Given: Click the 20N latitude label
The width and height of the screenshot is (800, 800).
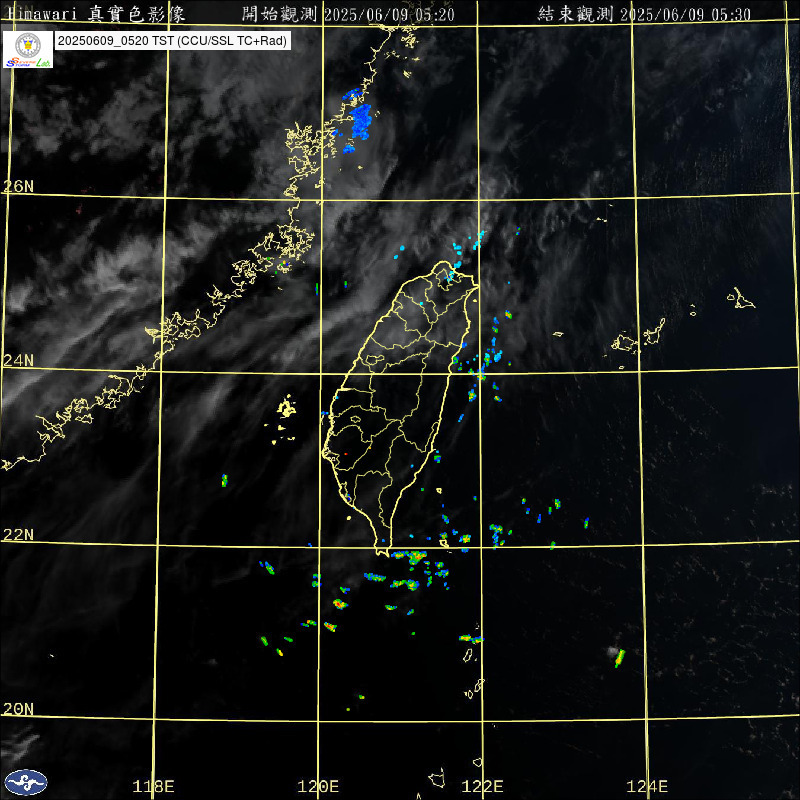Looking at the screenshot, I should pos(18,709).
